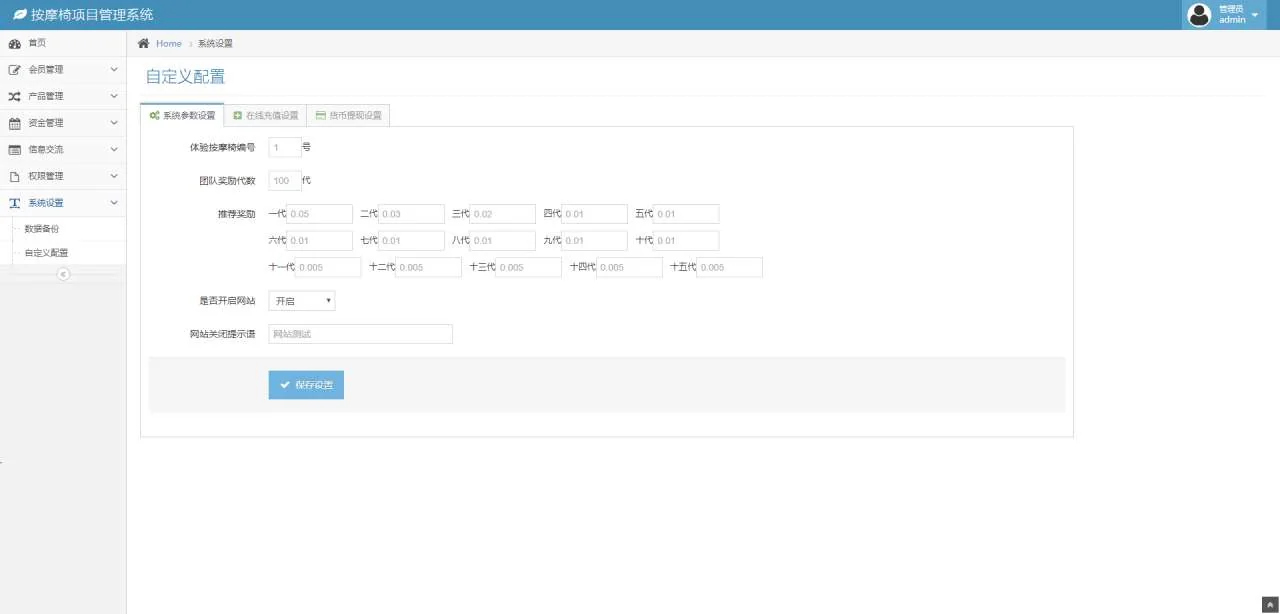
Task: Collapse the sidebar with the arrow button
Action: tap(63, 274)
